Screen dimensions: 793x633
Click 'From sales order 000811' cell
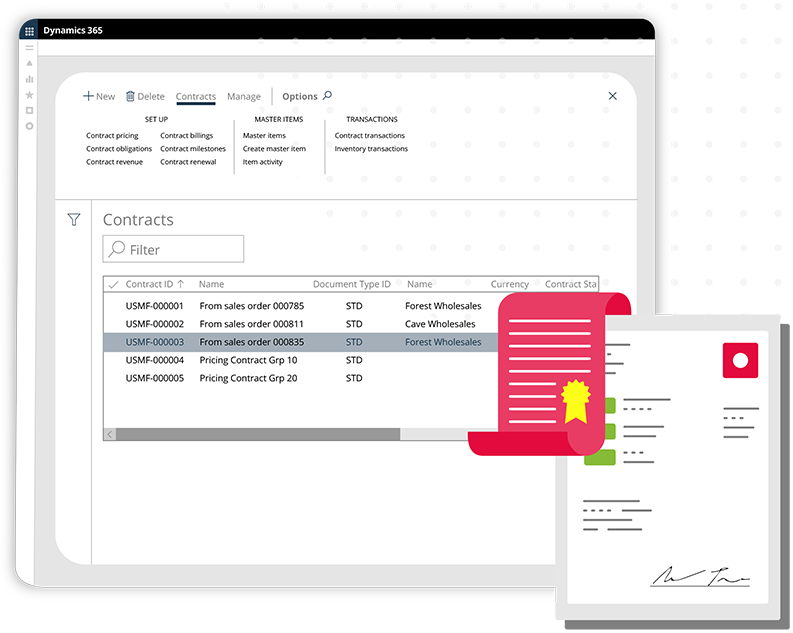251,324
